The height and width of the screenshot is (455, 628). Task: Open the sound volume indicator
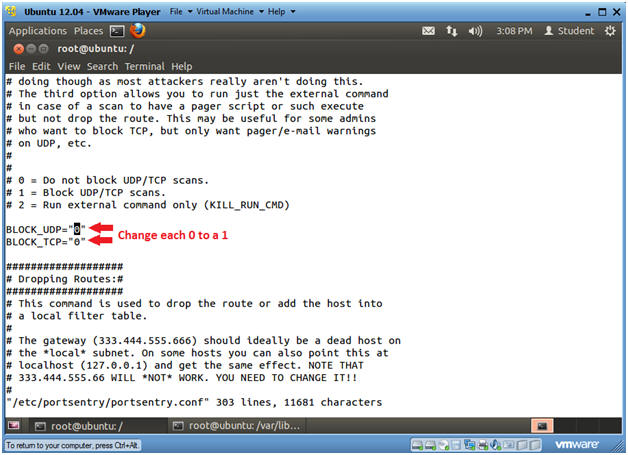point(475,31)
